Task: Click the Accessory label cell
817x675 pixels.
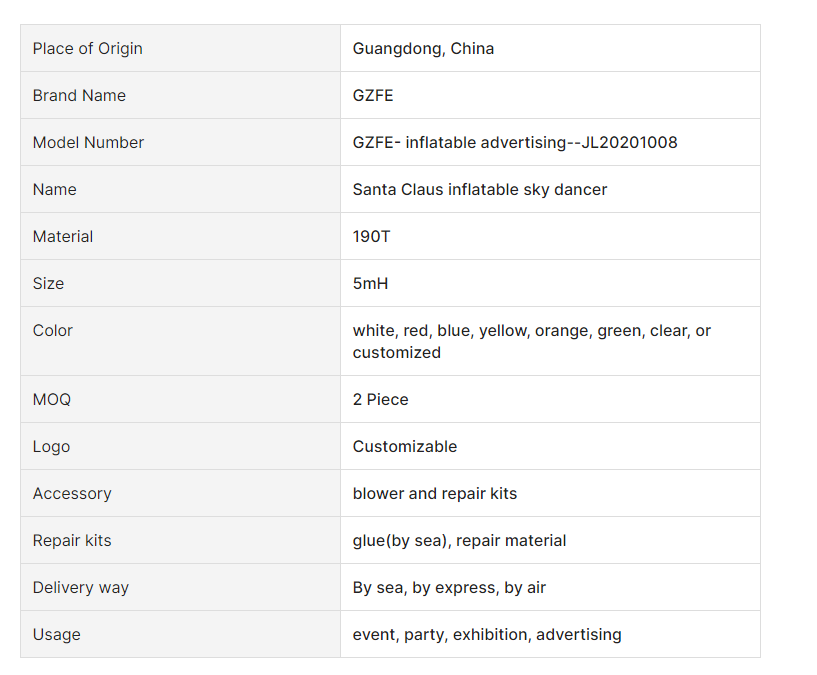Action: tap(72, 494)
